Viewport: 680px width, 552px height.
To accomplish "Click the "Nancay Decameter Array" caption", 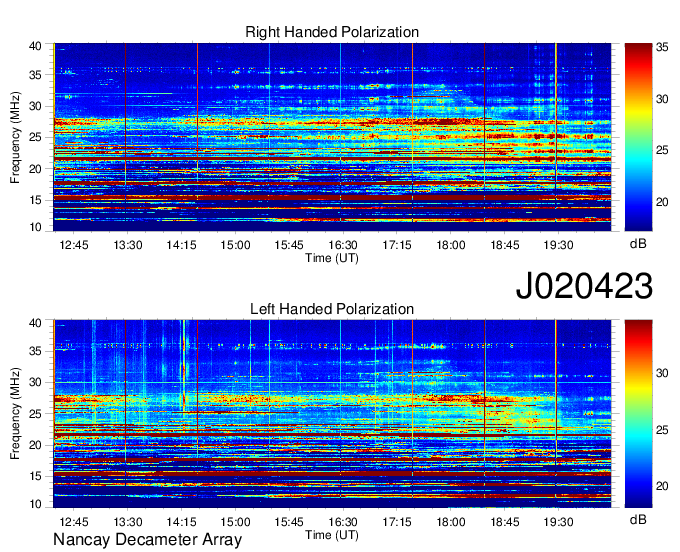I will point(147,540).
